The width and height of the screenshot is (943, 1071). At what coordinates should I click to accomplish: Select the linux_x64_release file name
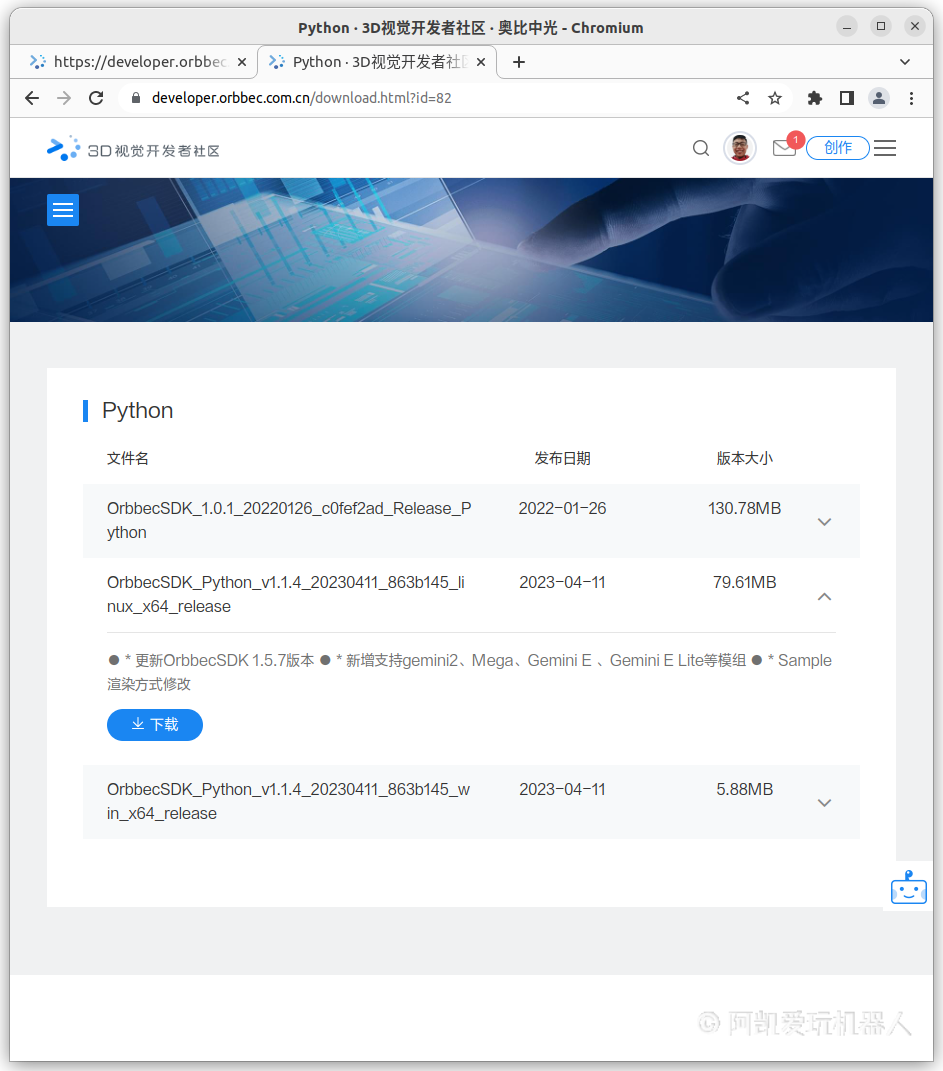coord(285,594)
